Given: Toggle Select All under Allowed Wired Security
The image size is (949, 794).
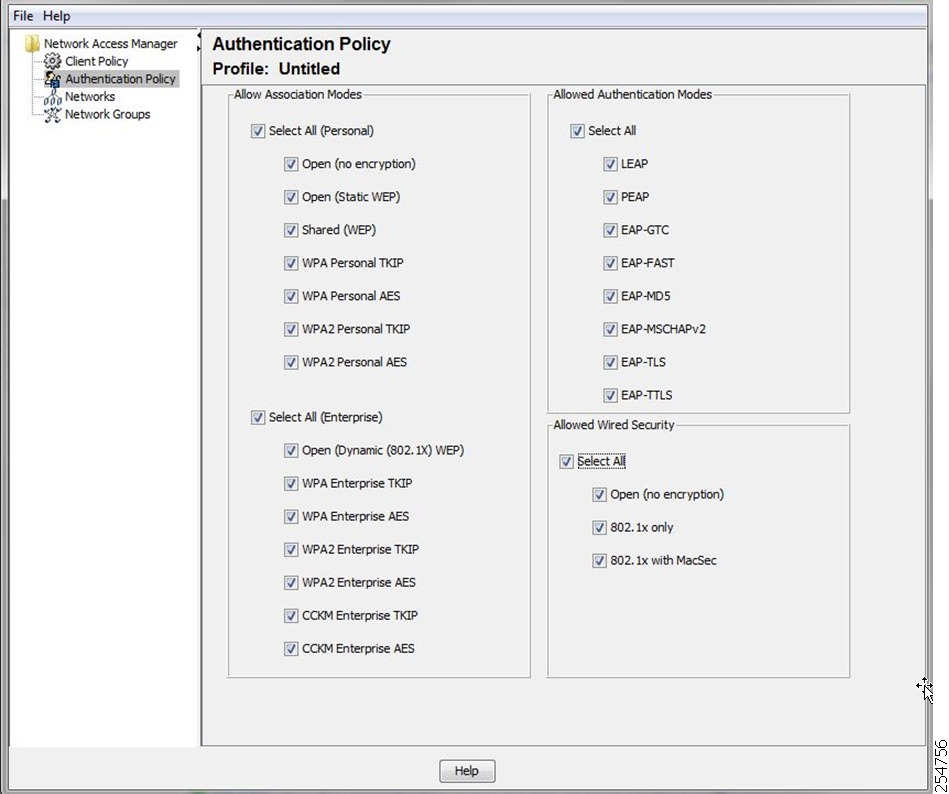Looking at the screenshot, I should 566,462.
